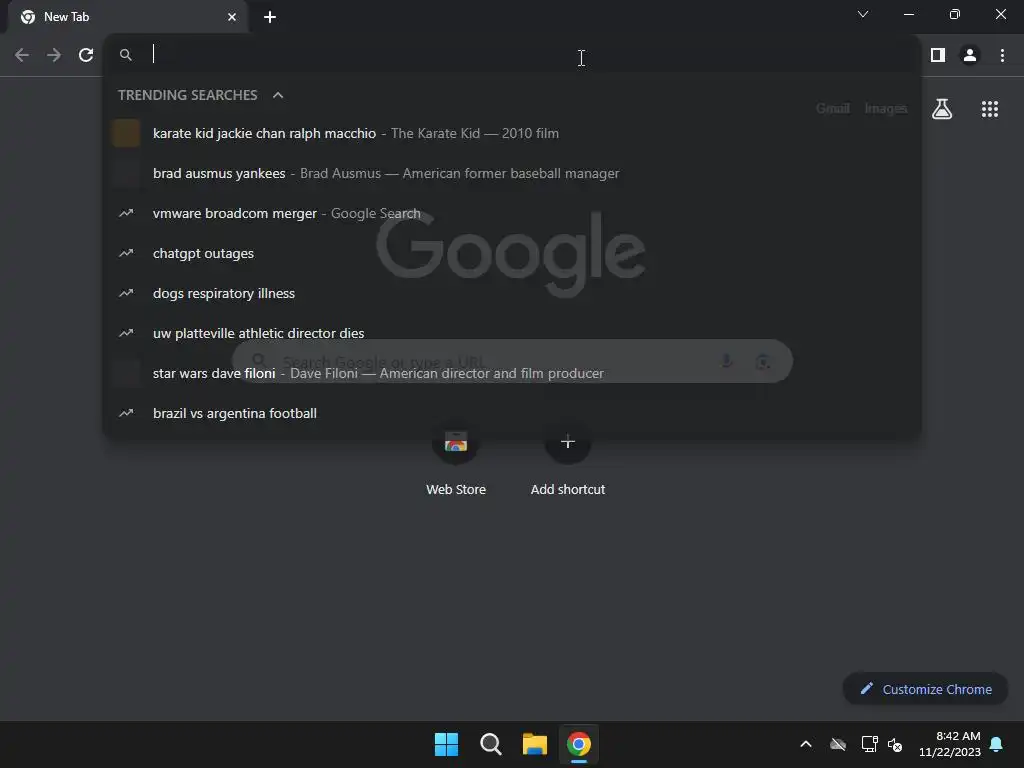
Task: Click the trending icon beside dogs respiratory illness
Action: click(x=126, y=293)
